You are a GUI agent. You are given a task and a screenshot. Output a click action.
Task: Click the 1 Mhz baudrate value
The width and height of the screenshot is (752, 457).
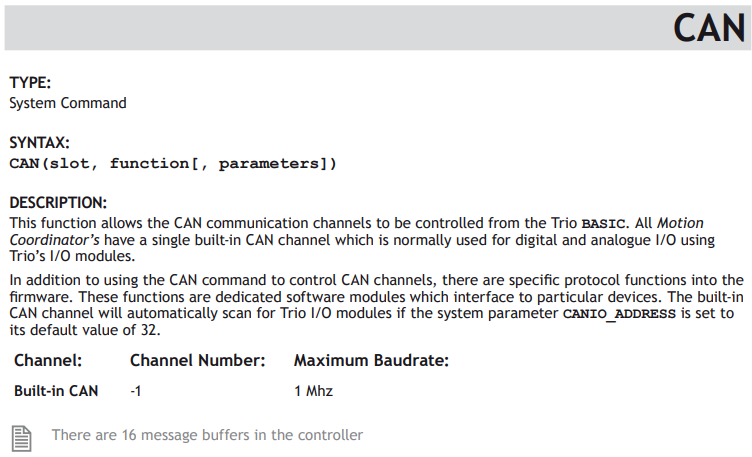coord(313,391)
